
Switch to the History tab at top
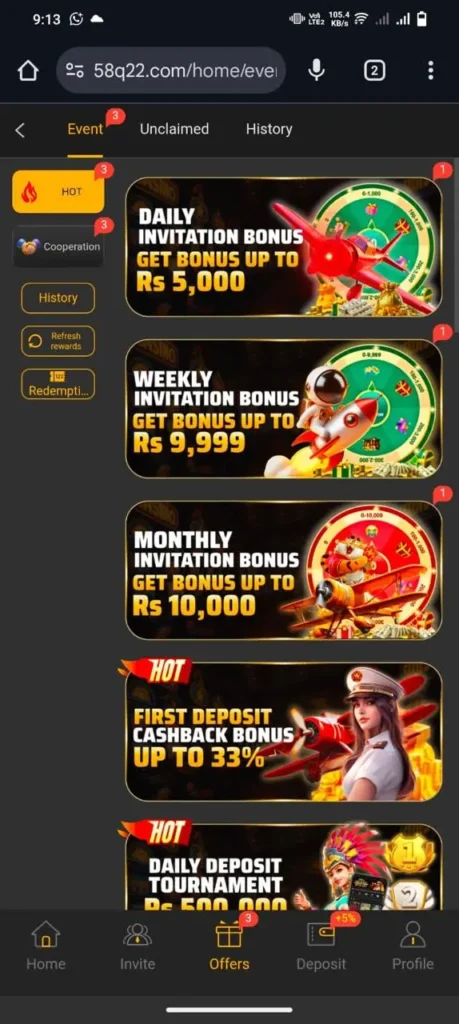coord(269,129)
